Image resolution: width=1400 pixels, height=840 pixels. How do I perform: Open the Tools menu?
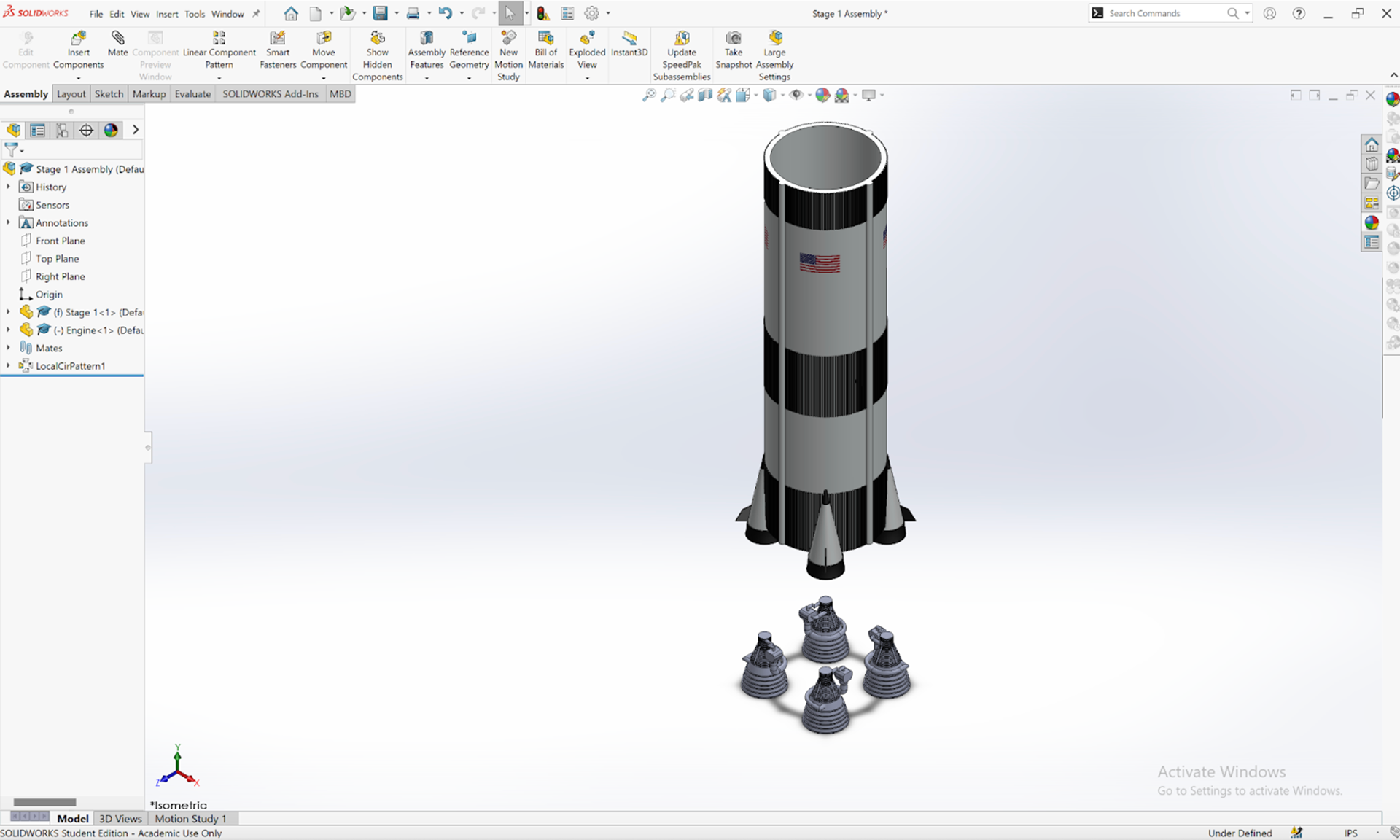195,14
